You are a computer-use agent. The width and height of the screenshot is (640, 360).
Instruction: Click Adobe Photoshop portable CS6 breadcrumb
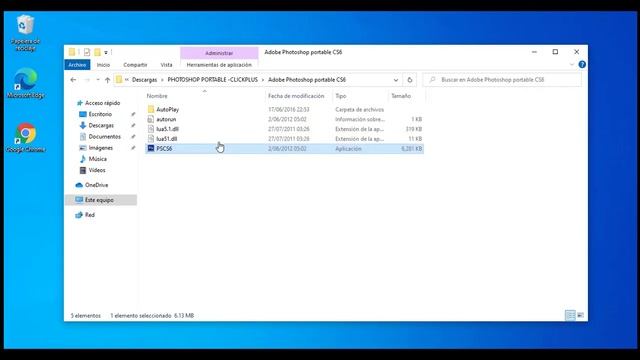(x=307, y=80)
